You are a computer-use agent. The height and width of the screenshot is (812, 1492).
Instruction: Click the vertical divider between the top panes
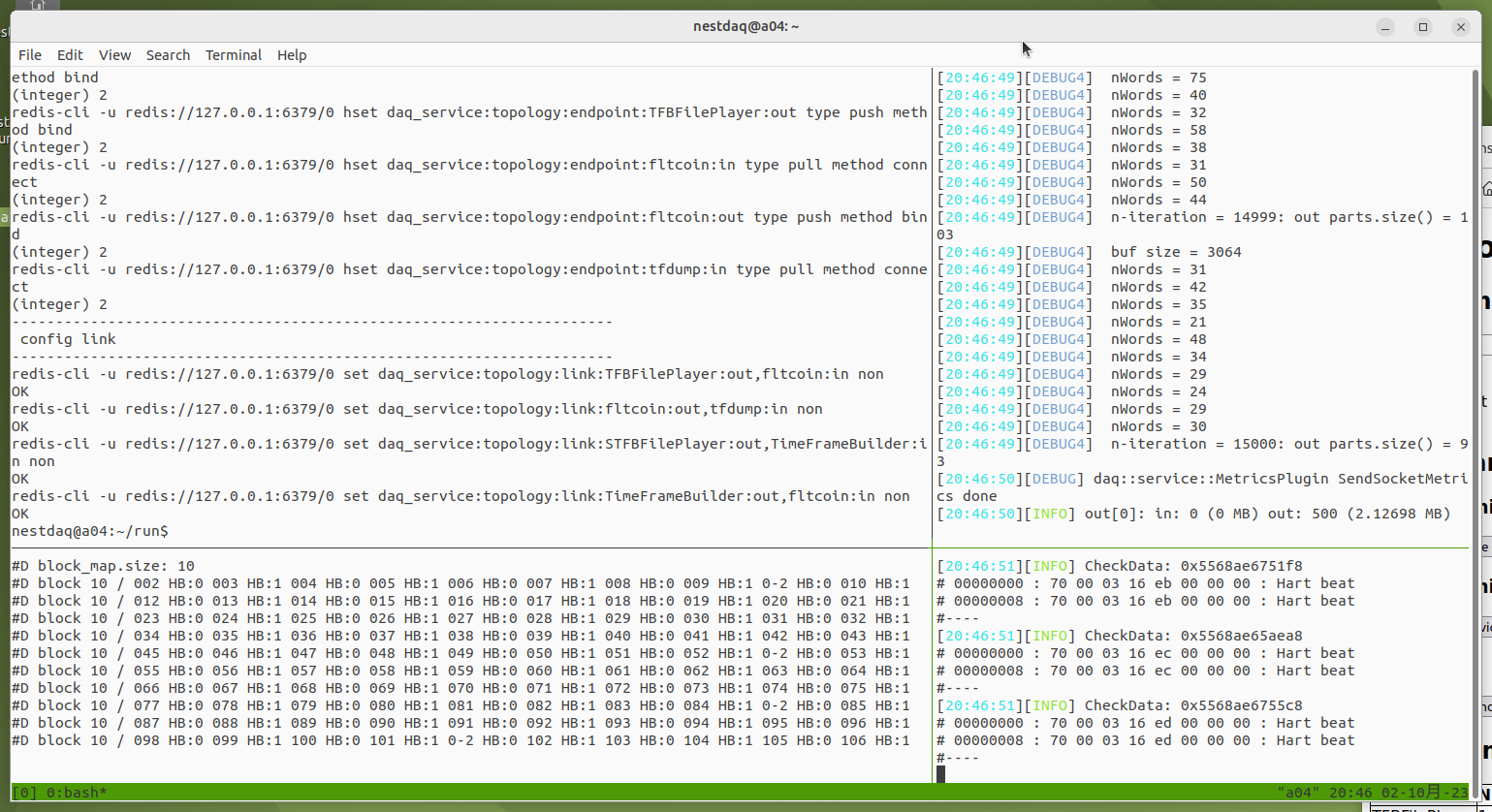click(932, 291)
